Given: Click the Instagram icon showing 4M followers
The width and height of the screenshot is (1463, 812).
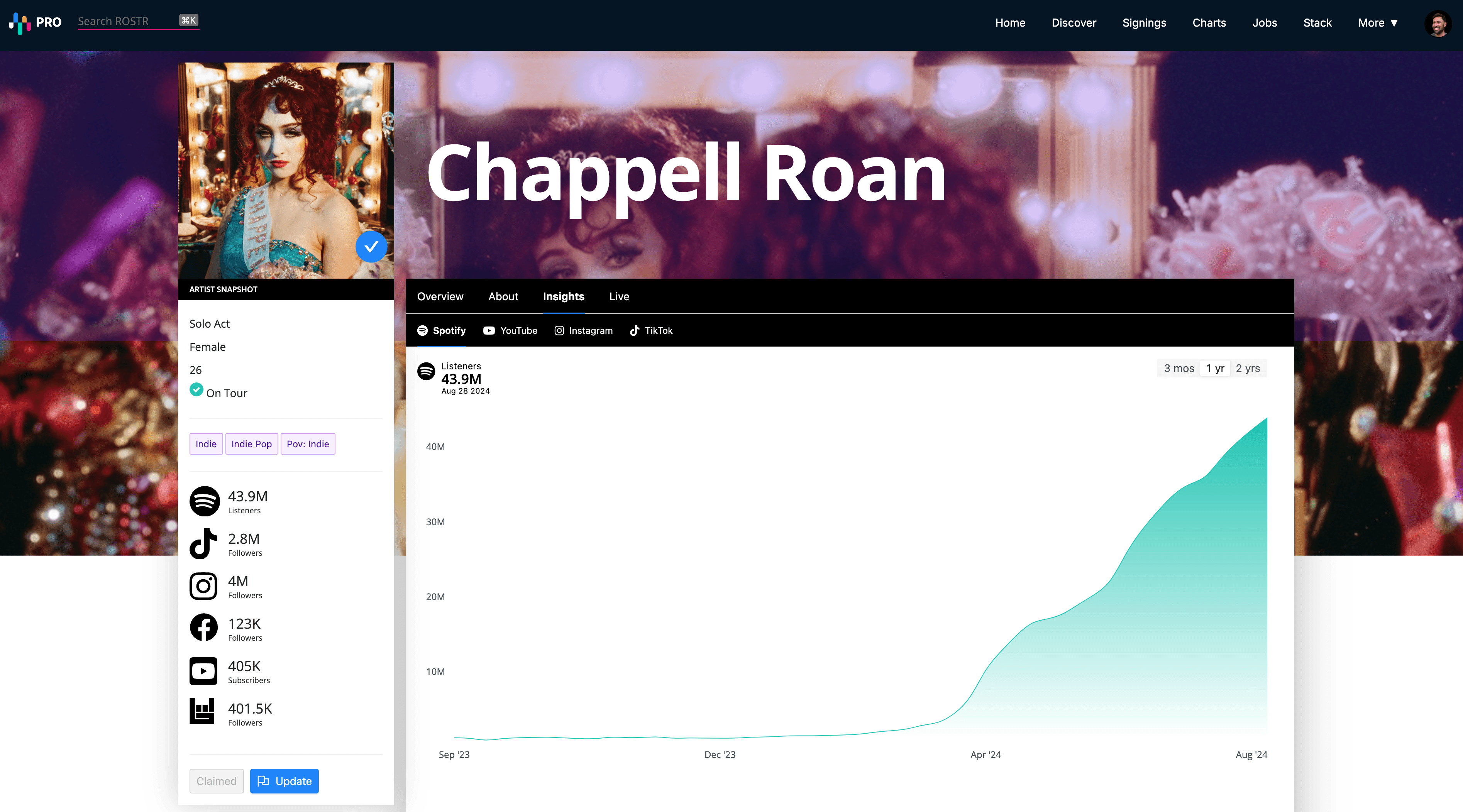Looking at the screenshot, I should point(203,586).
